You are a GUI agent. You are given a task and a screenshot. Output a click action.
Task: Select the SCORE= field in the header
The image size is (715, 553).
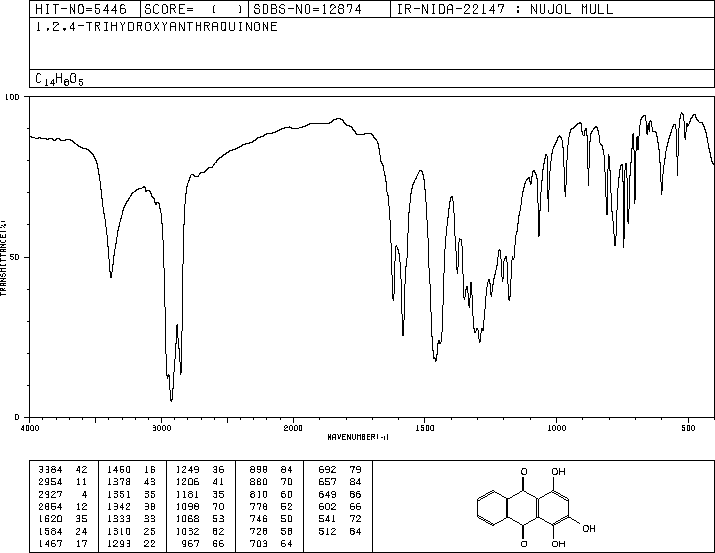193,9
